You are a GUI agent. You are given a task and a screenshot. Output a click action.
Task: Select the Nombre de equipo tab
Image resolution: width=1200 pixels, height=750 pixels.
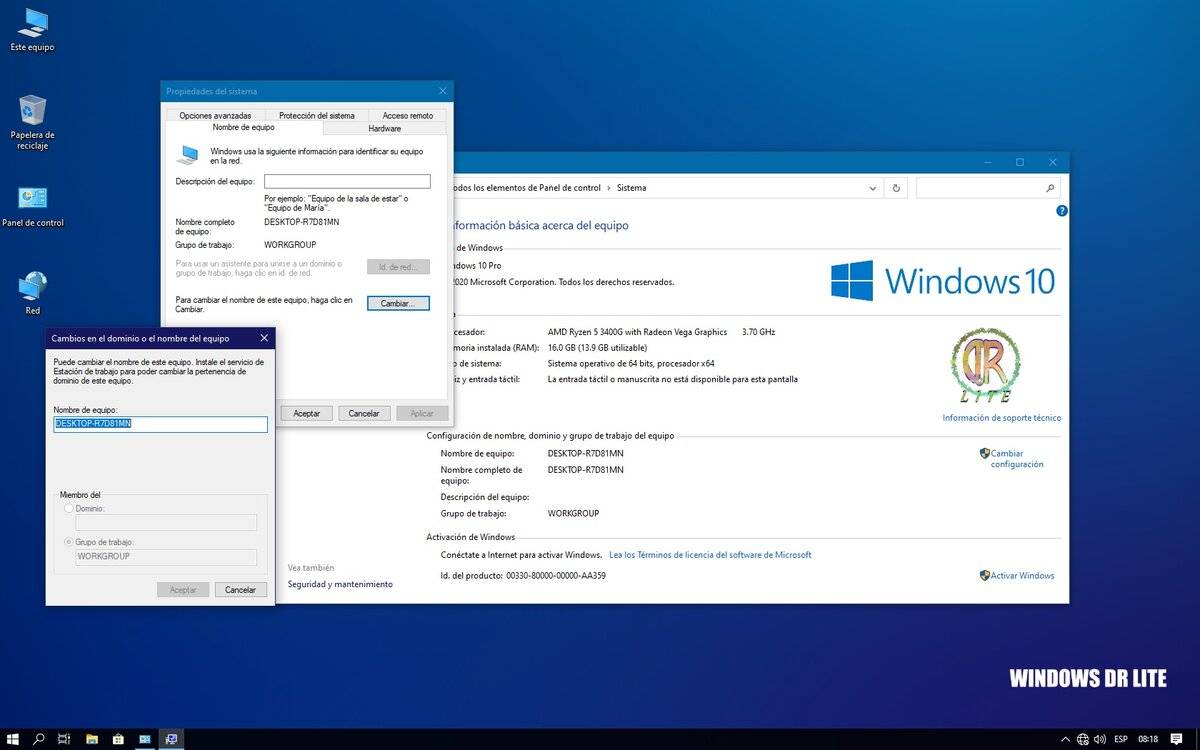243,128
